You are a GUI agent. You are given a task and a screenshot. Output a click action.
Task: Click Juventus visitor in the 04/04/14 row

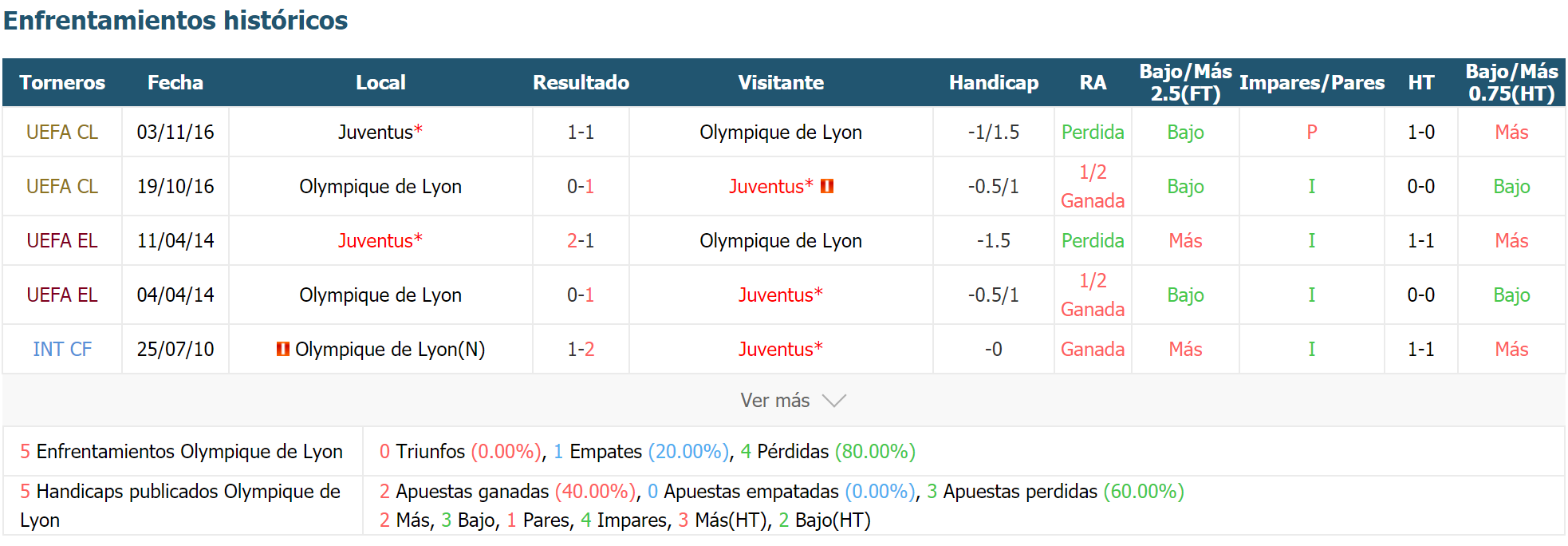tap(780, 295)
